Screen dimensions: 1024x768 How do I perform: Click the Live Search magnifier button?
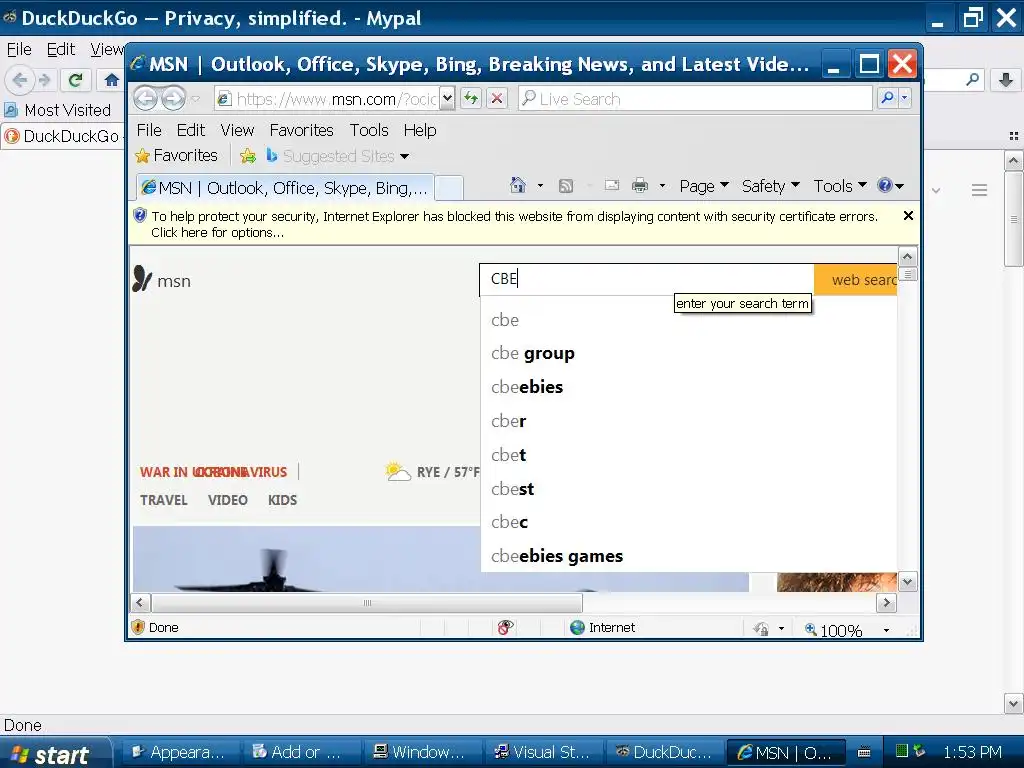[888, 99]
